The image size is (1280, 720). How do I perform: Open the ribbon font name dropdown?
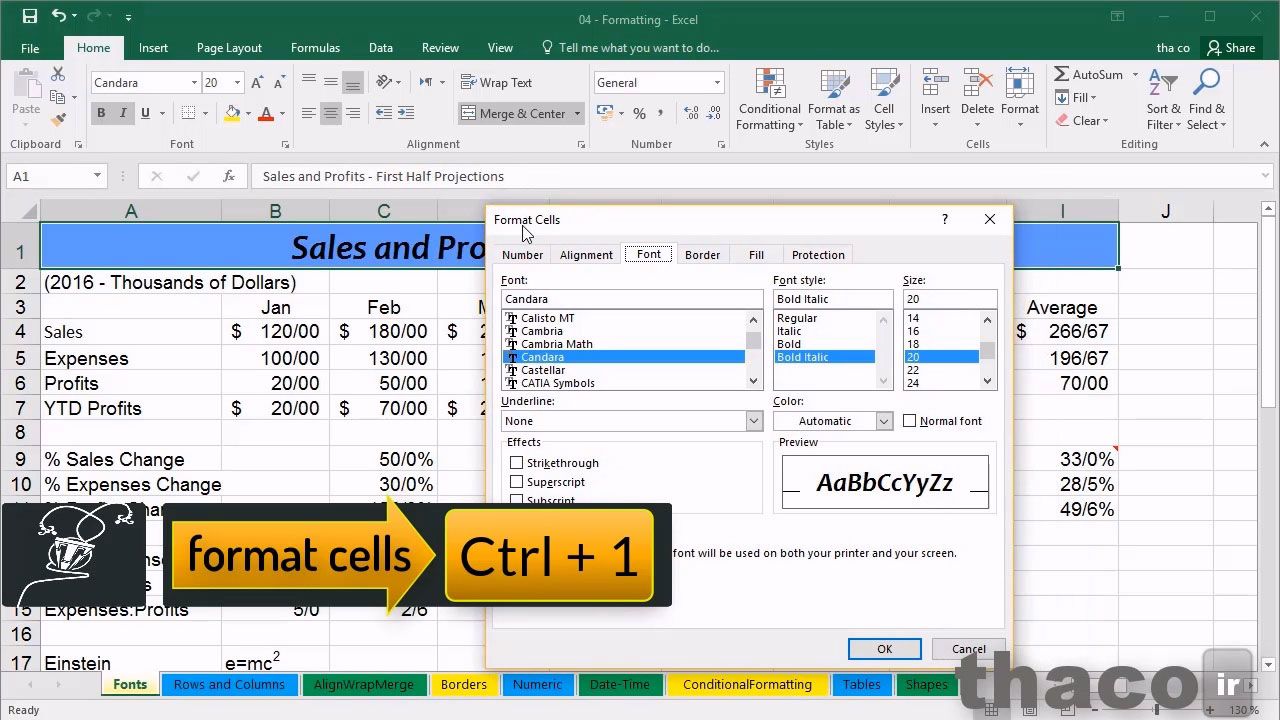194,83
